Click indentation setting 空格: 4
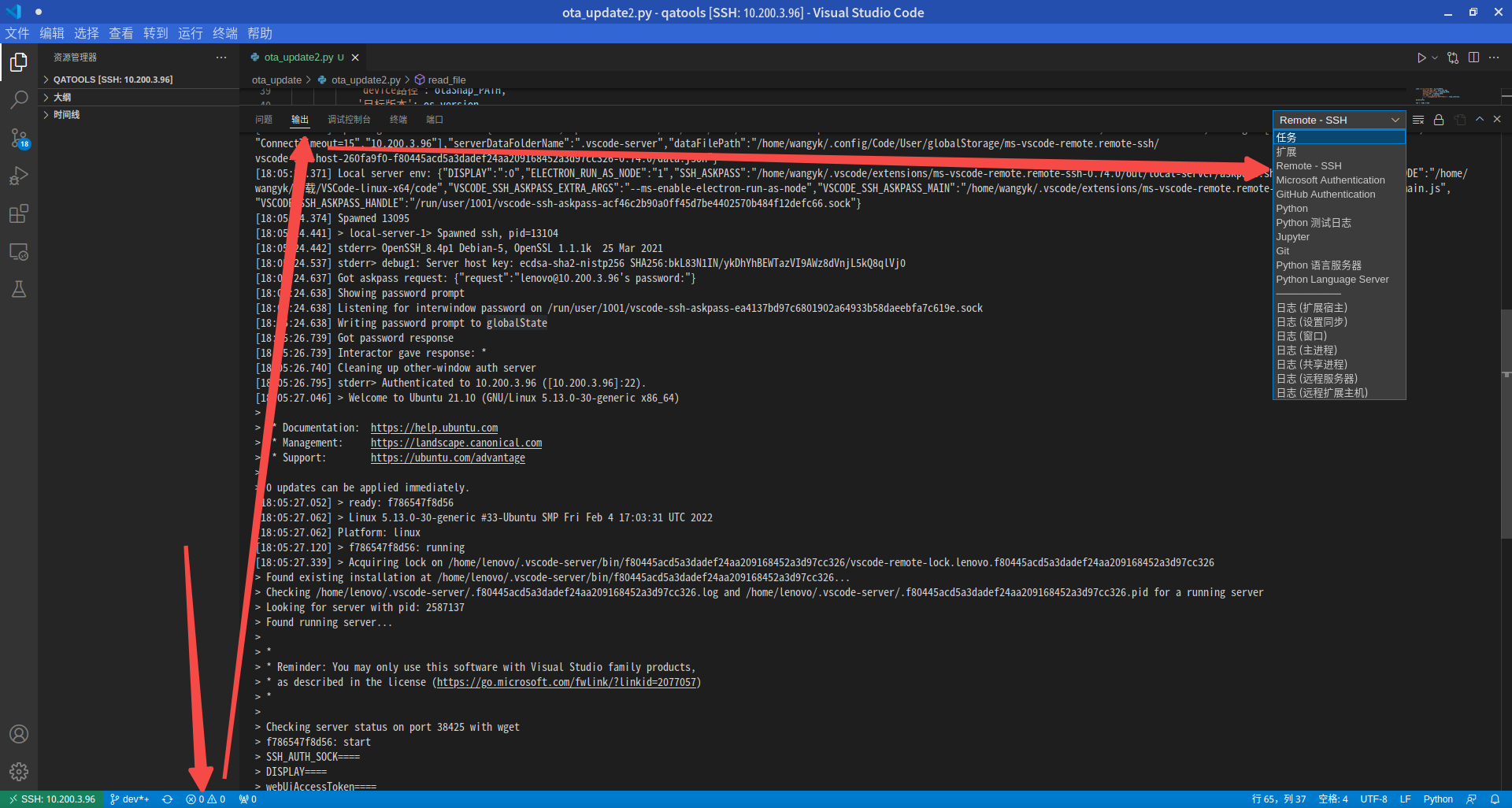The height and width of the screenshot is (808, 1512). 1333,799
